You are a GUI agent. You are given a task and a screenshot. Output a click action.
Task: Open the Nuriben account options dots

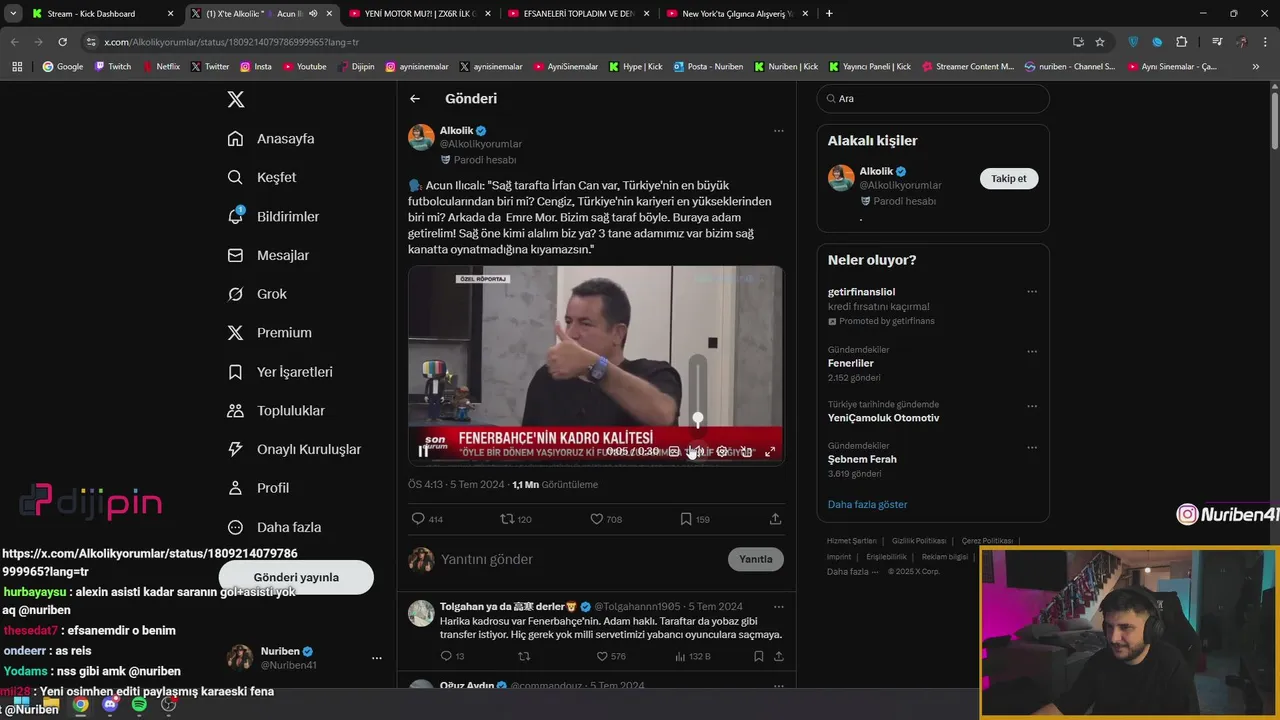(x=377, y=658)
